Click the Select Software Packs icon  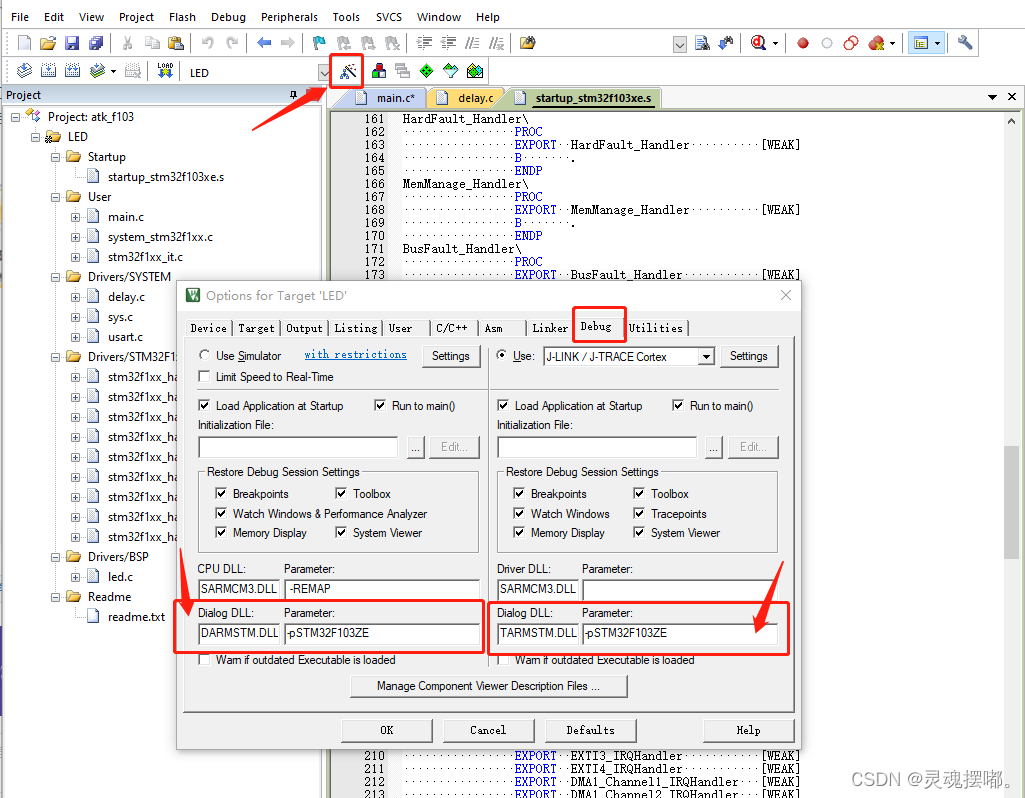[450, 71]
